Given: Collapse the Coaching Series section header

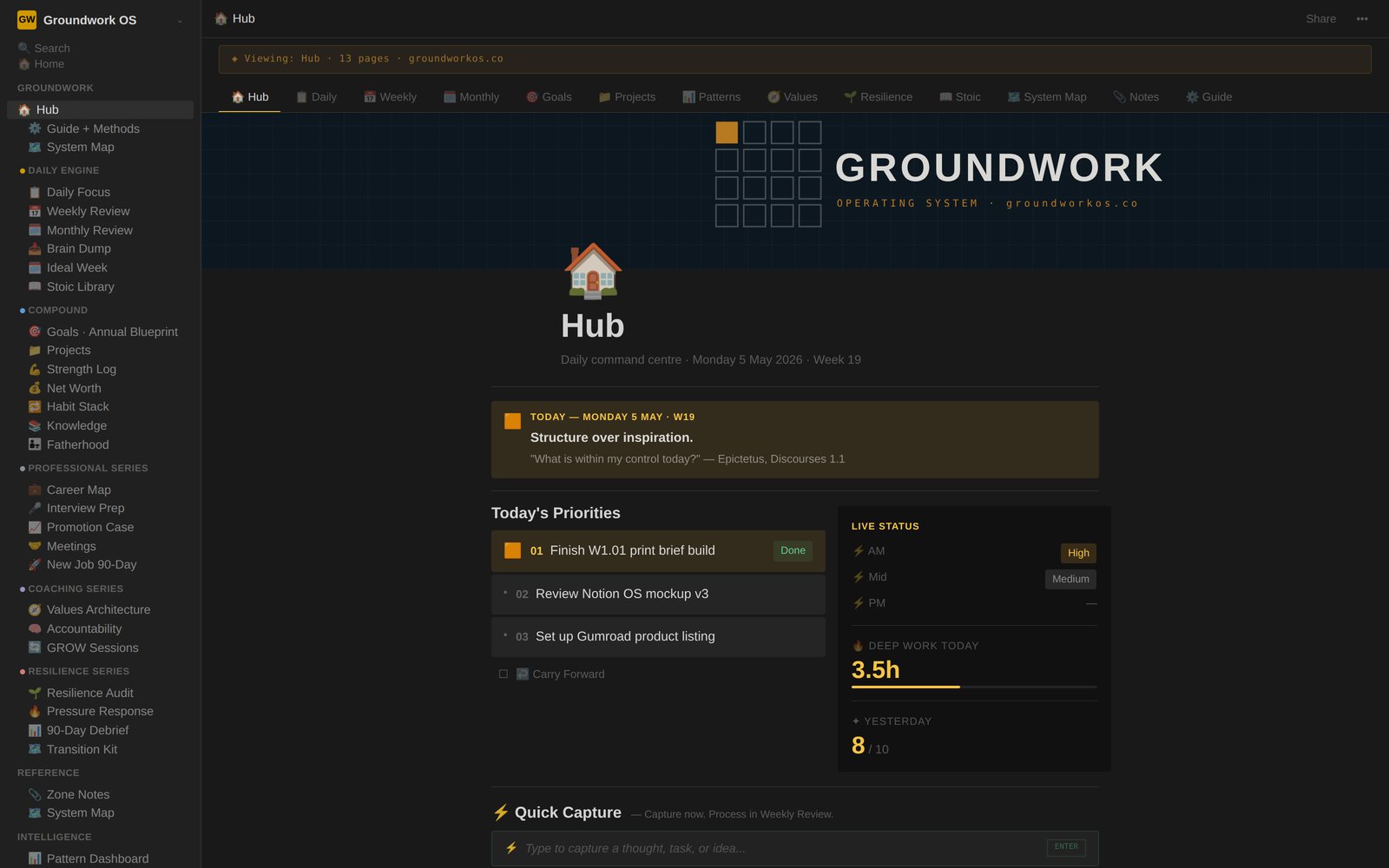Looking at the screenshot, I should tap(71, 589).
